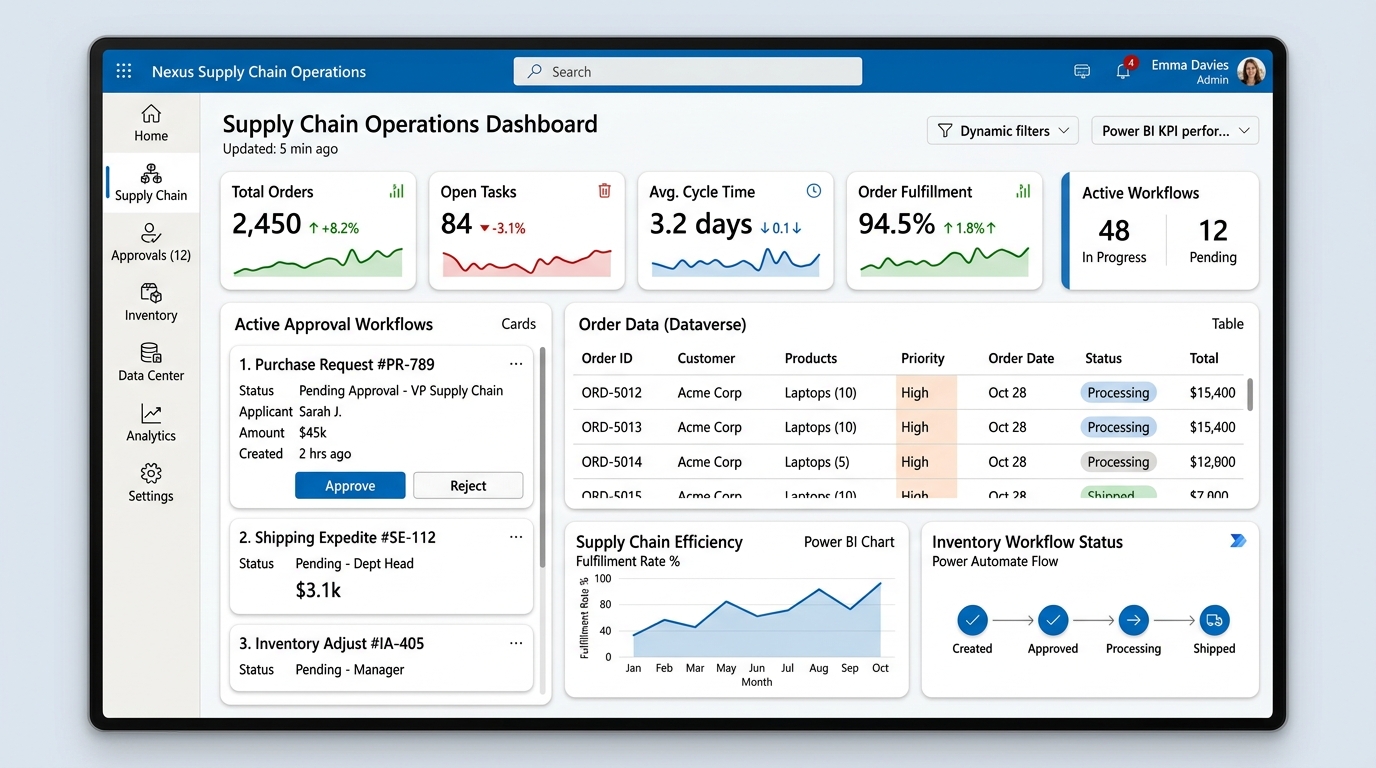1376x768 pixels.
Task: Click the Order Fulfillment chart icon
Action: click(1023, 191)
